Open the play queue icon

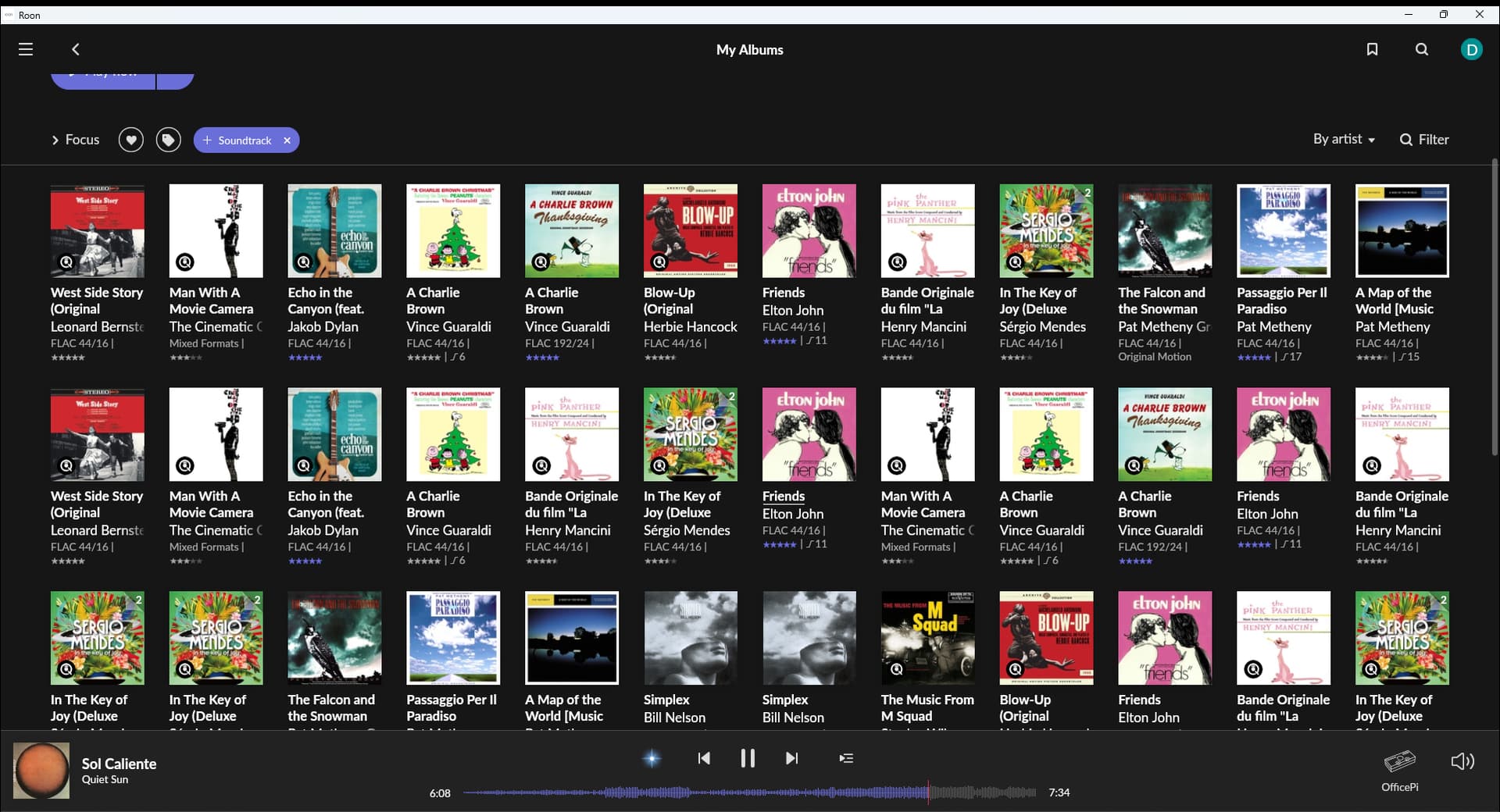[846, 758]
